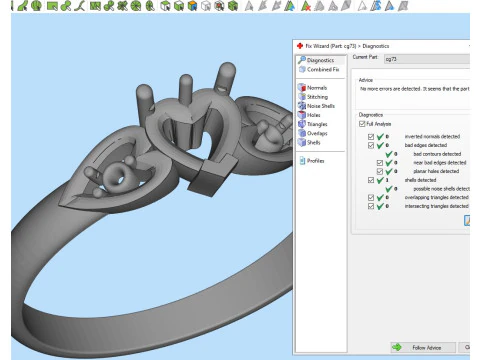This screenshot has height=360, width=480.
Task: Click the green triangle with blue corner icon
Action: (x=289, y=6)
